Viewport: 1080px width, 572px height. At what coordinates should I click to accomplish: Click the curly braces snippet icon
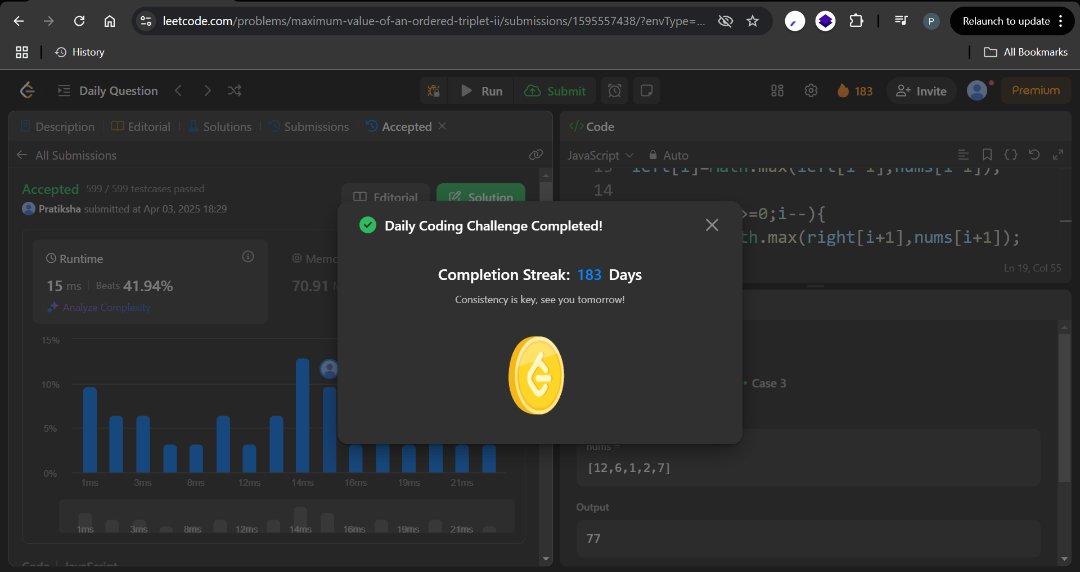coord(1010,155)
